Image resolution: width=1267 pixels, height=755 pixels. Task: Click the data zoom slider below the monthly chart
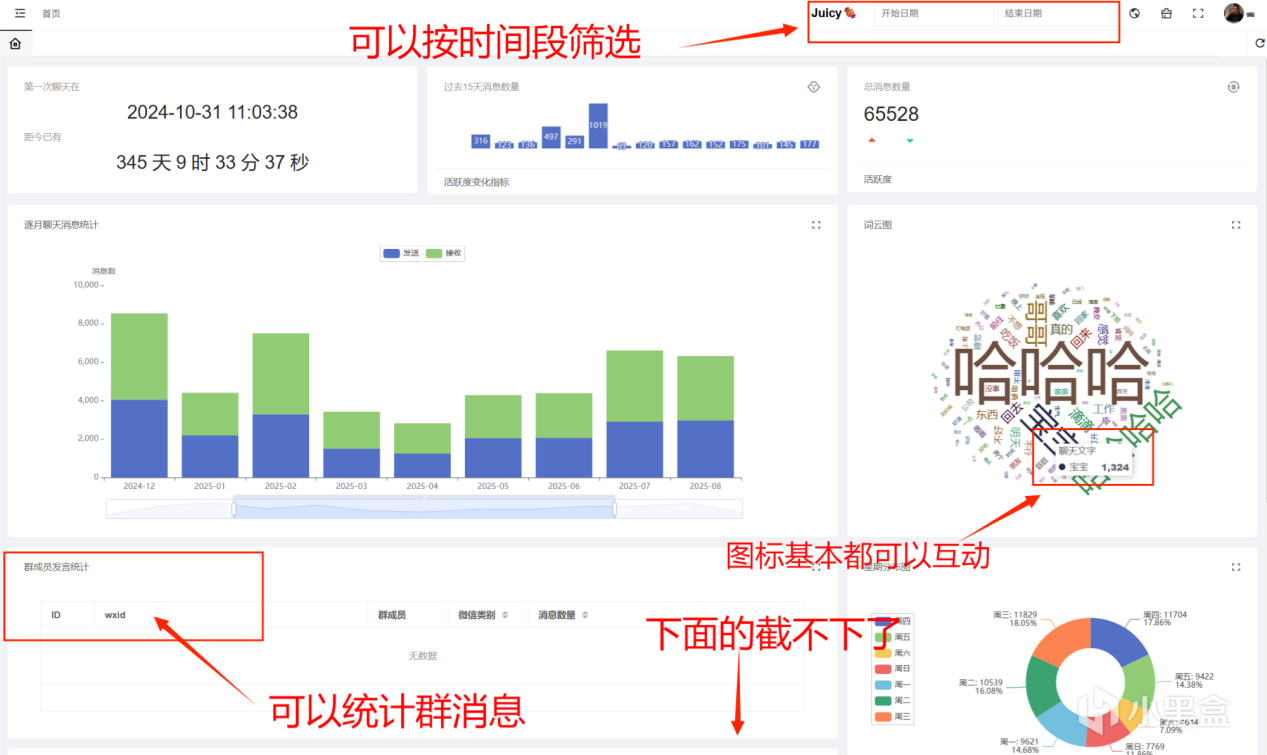coord(420,508)
